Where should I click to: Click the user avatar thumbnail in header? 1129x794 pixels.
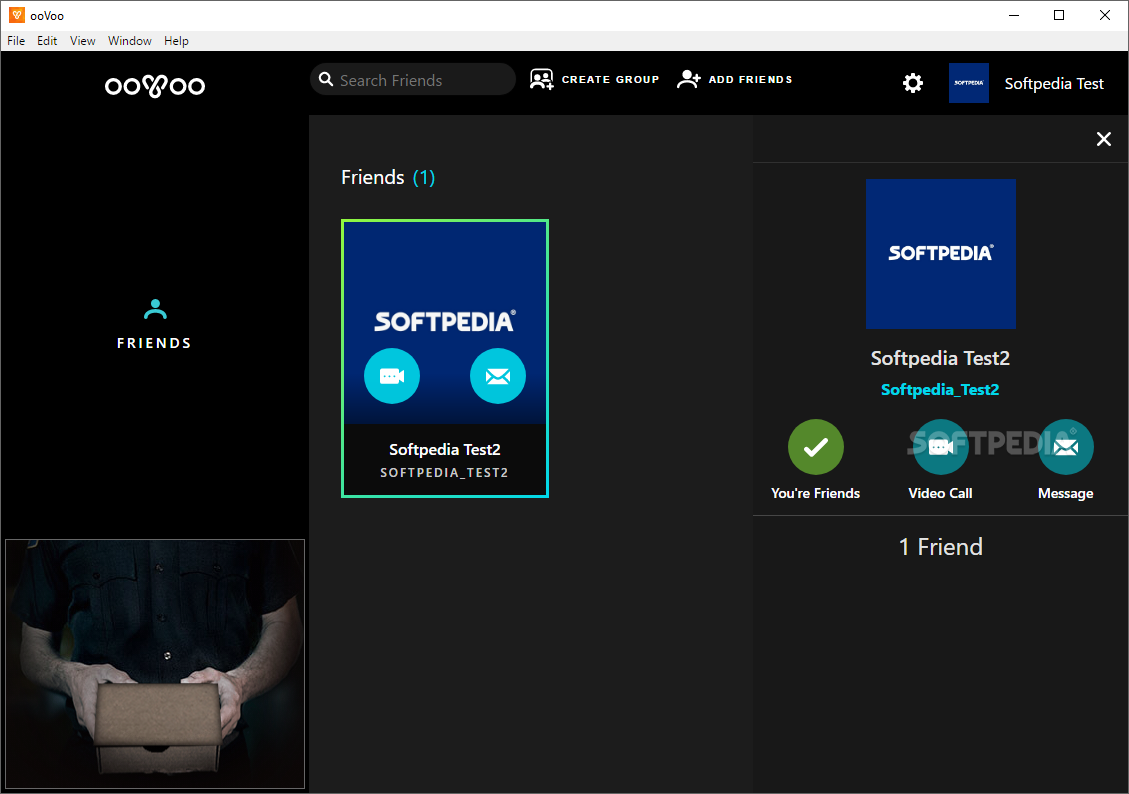click(968, 83)
